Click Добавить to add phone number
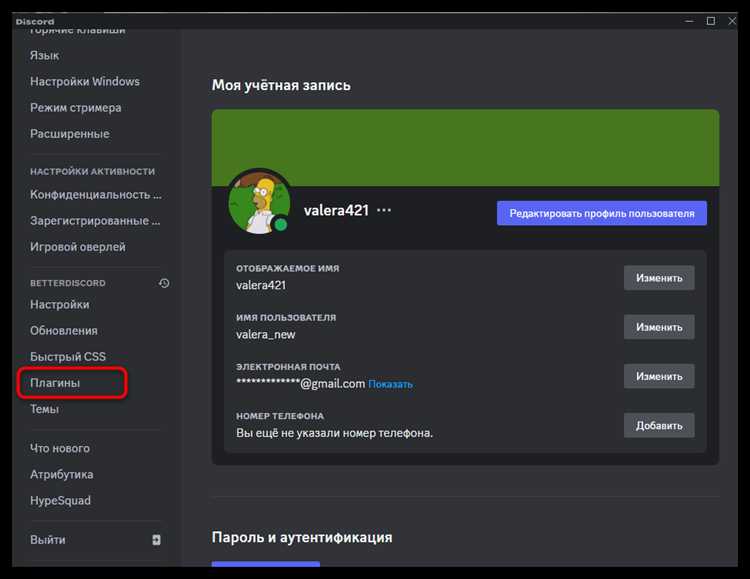Image resolution: width=750 pixels, height=579 pixels. 659,425
